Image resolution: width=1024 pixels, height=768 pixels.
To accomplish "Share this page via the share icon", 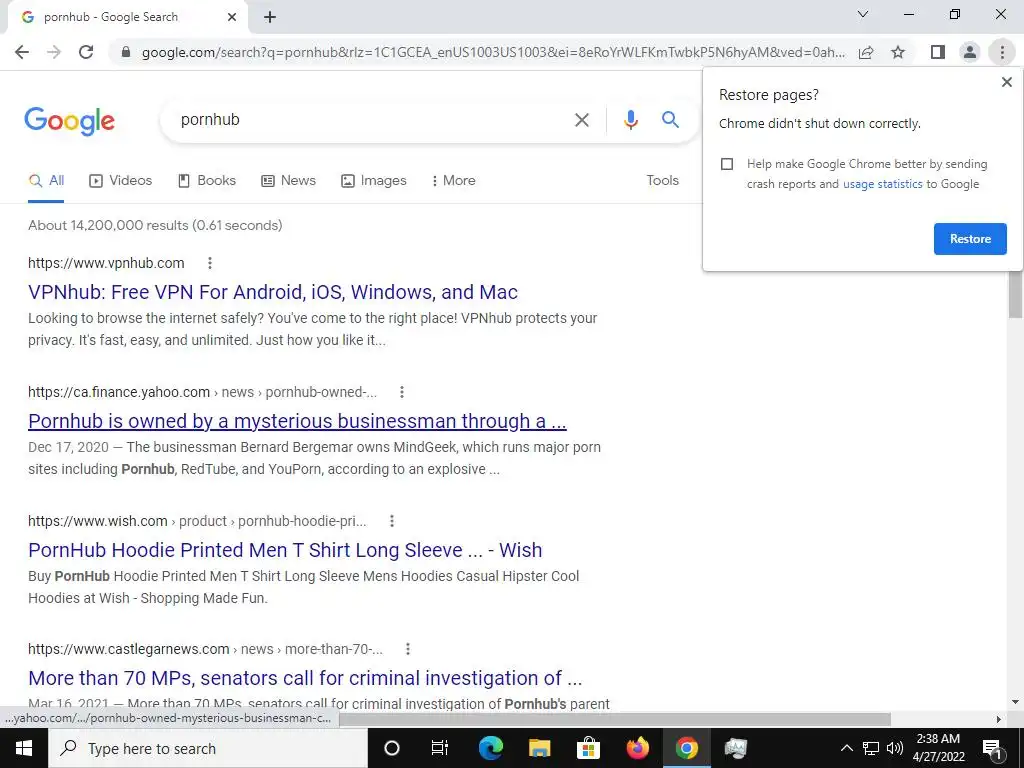I will 866,52.
